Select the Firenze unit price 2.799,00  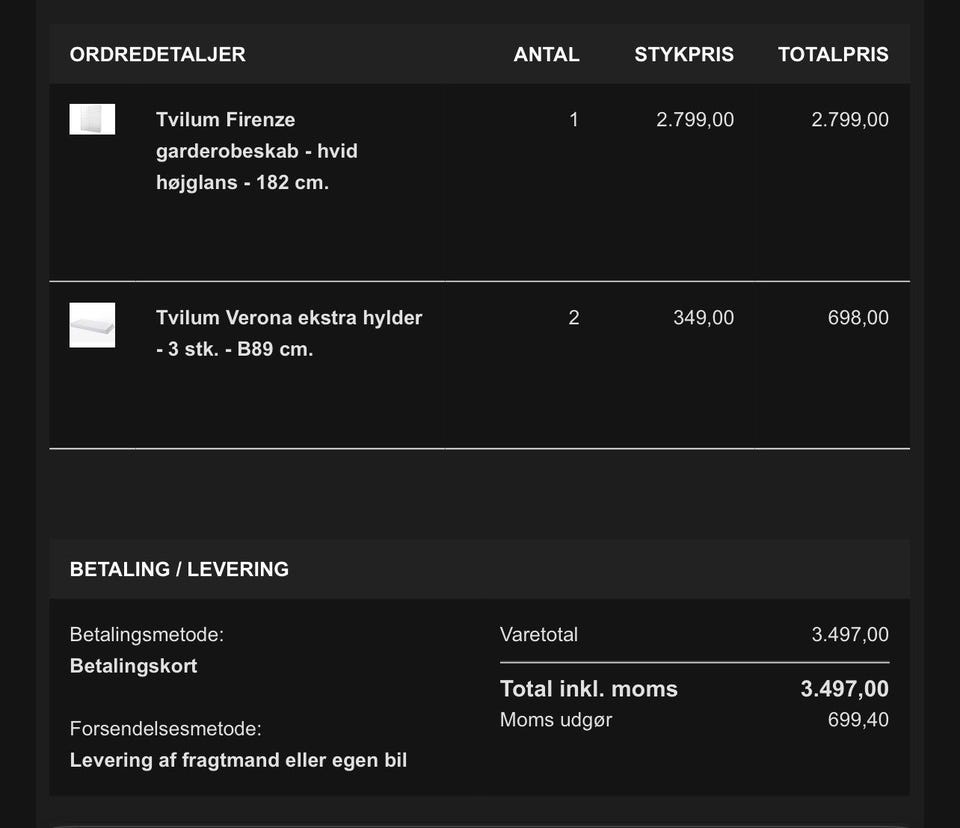point(695,119)
